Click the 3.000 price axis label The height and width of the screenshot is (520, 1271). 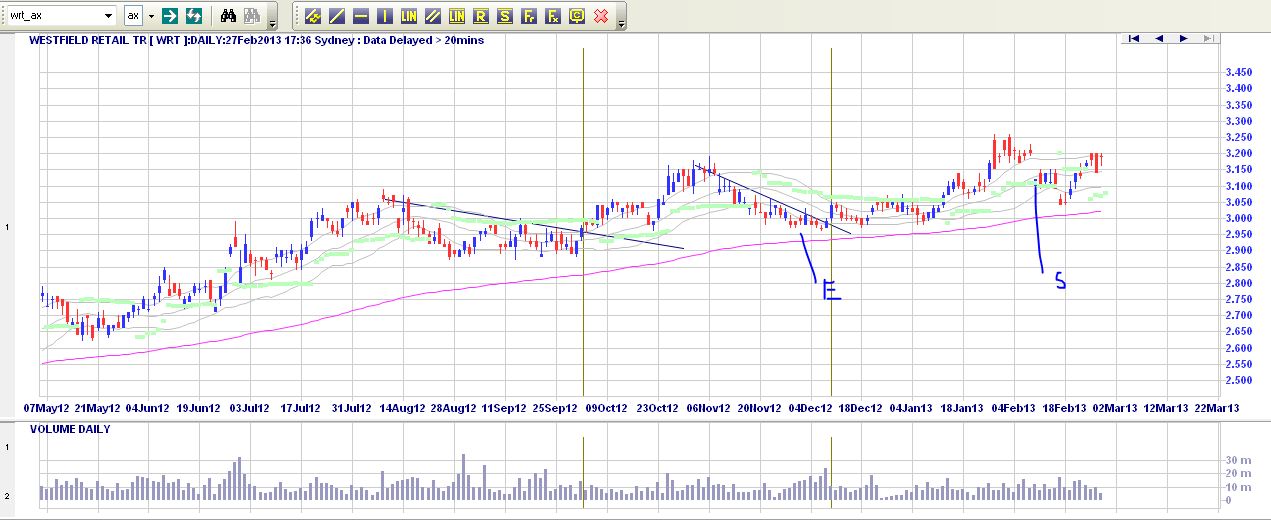[x=1238, y=218]
